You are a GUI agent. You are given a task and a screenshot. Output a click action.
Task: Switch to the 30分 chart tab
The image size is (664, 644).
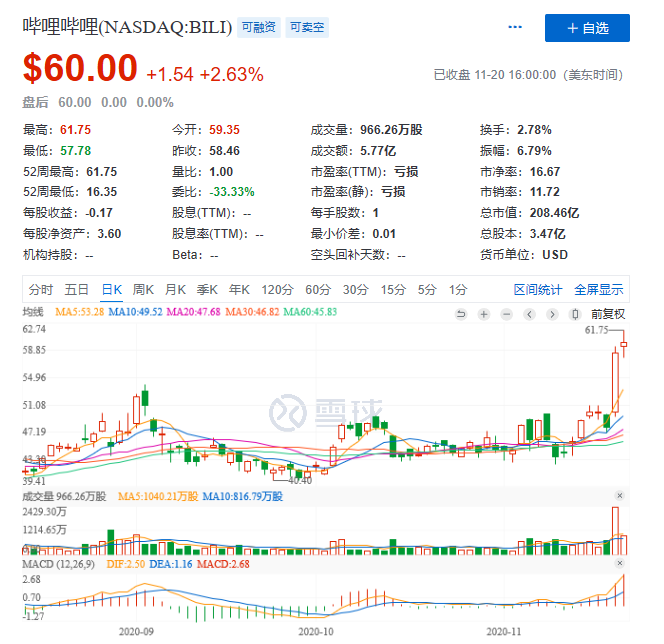(x=356, y=290)
